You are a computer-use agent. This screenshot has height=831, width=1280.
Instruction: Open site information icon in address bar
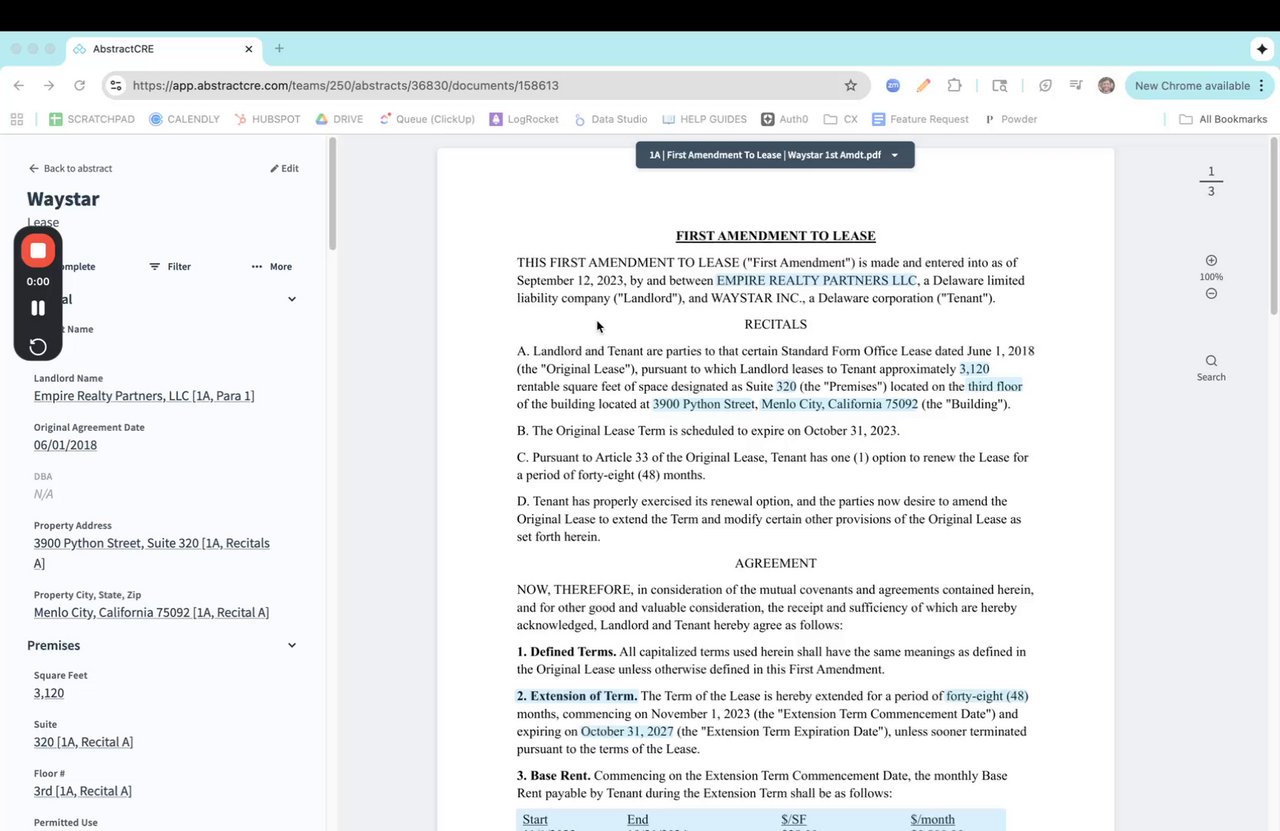coord(115,86)
